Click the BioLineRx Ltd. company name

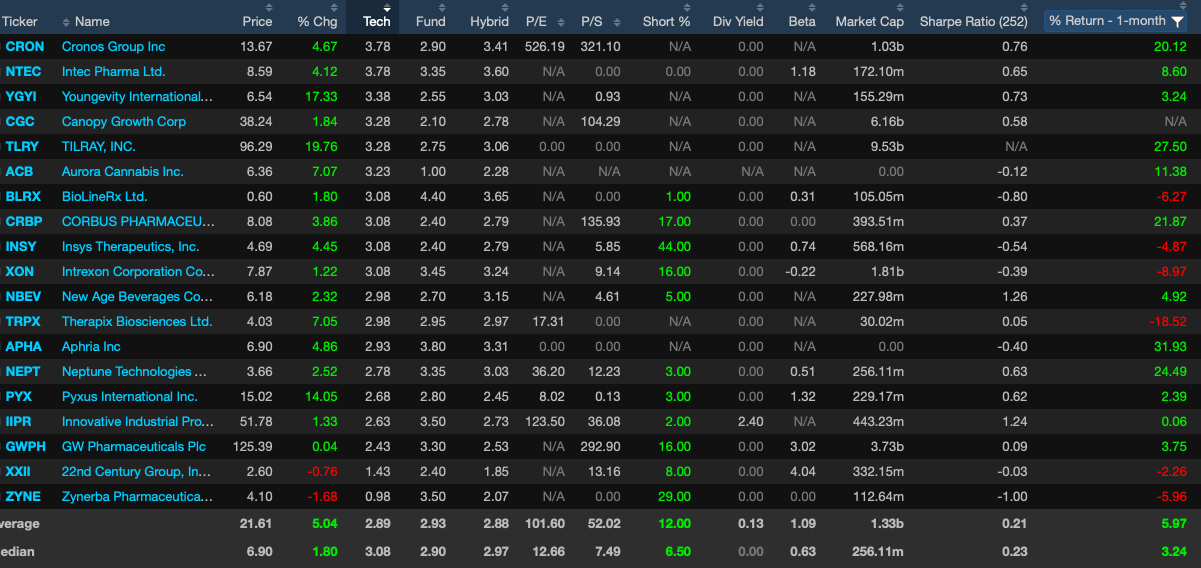[105, 197]
